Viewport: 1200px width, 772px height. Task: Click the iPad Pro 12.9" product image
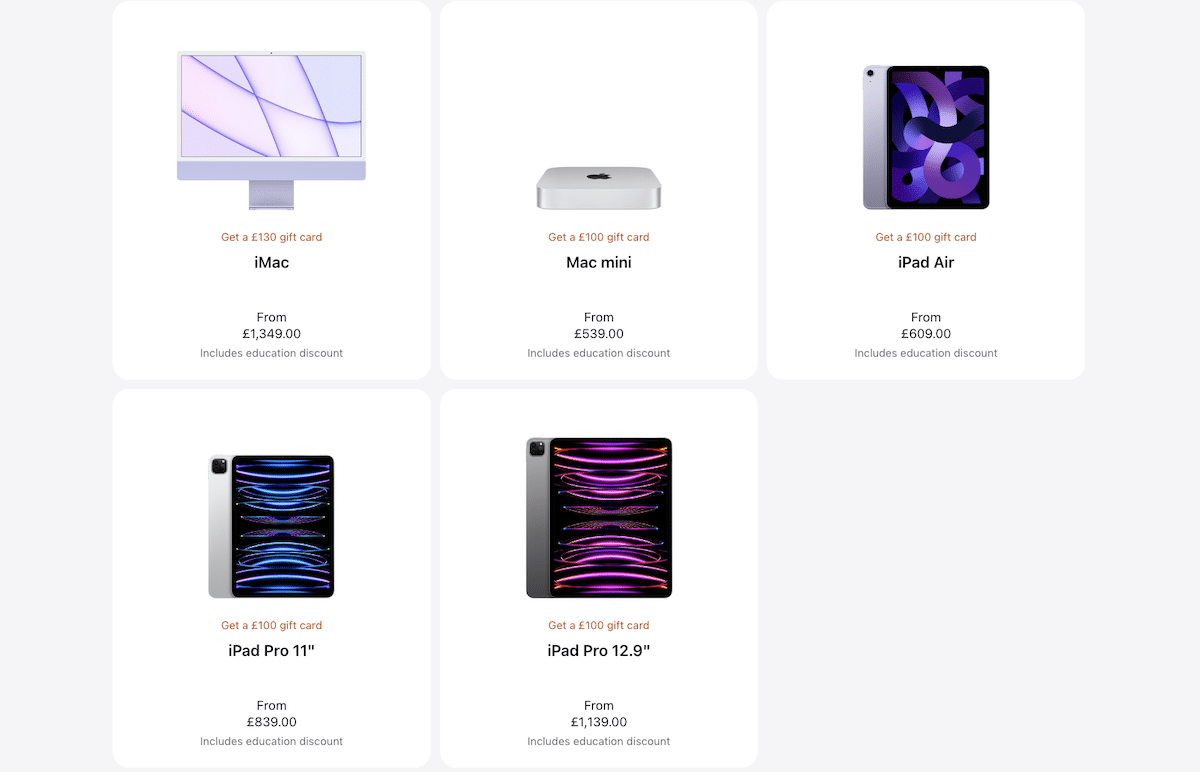[599, 518]
